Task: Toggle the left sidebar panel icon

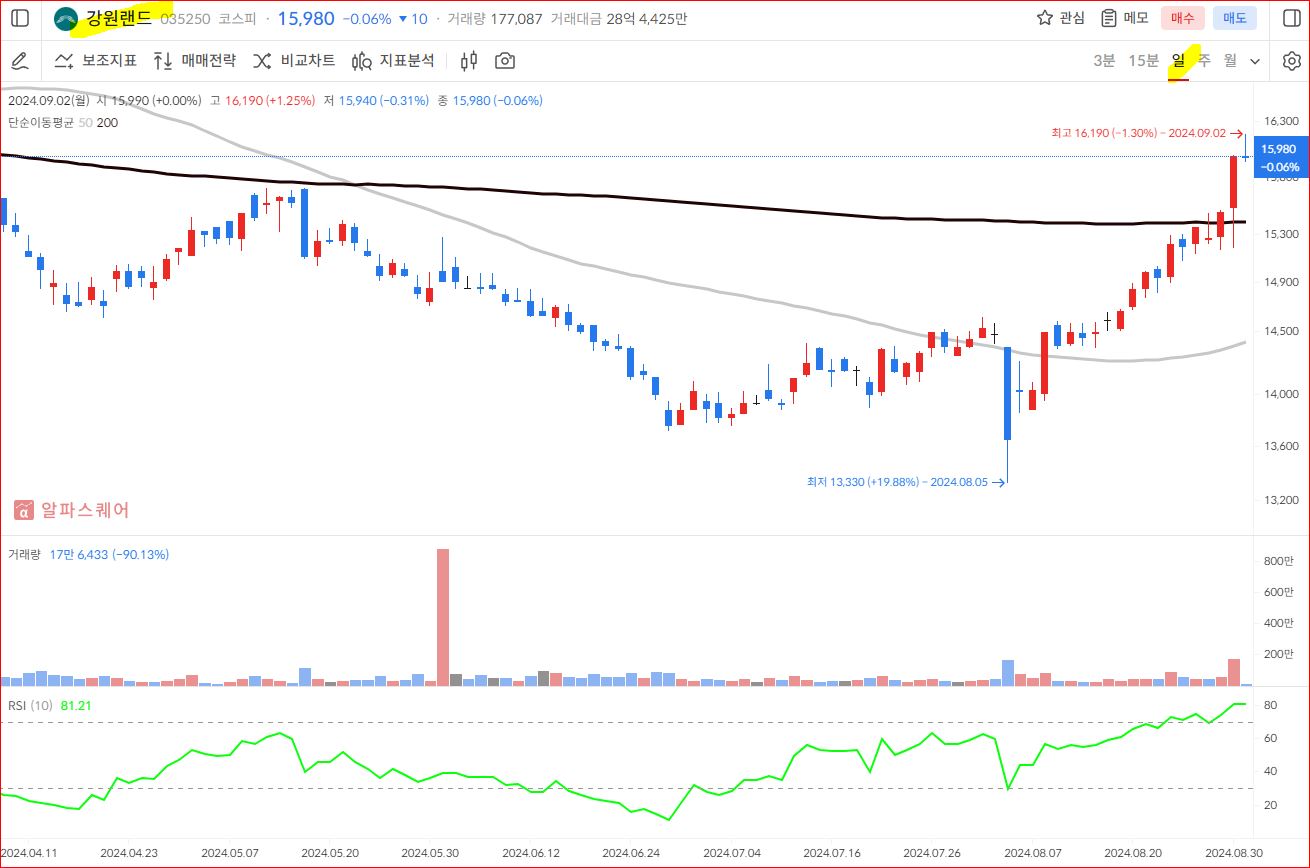Action: tap(20, 18)
